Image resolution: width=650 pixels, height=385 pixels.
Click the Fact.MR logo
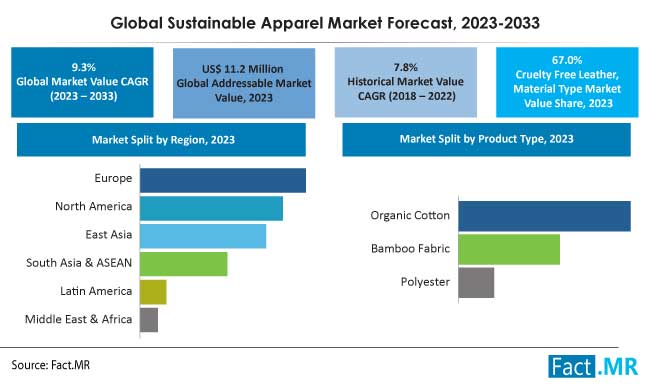[593, 366]
